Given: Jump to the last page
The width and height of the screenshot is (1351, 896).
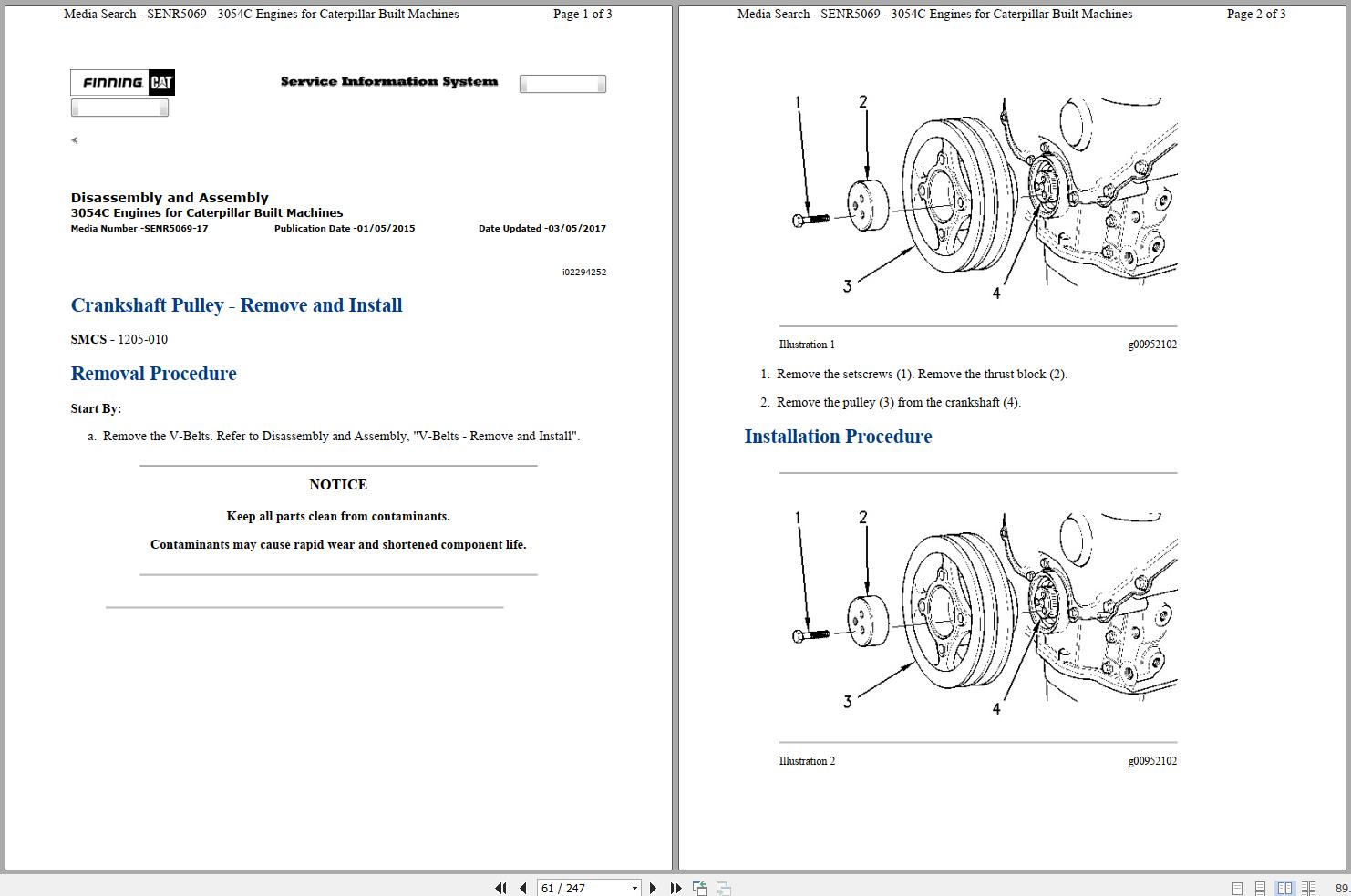Looking at the screenshot, I should [x=675, y=888].
